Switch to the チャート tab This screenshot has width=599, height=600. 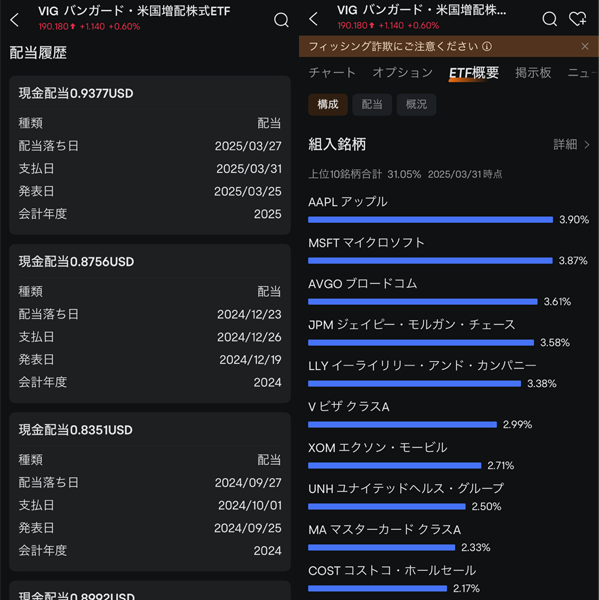click(x=332, y=73)
